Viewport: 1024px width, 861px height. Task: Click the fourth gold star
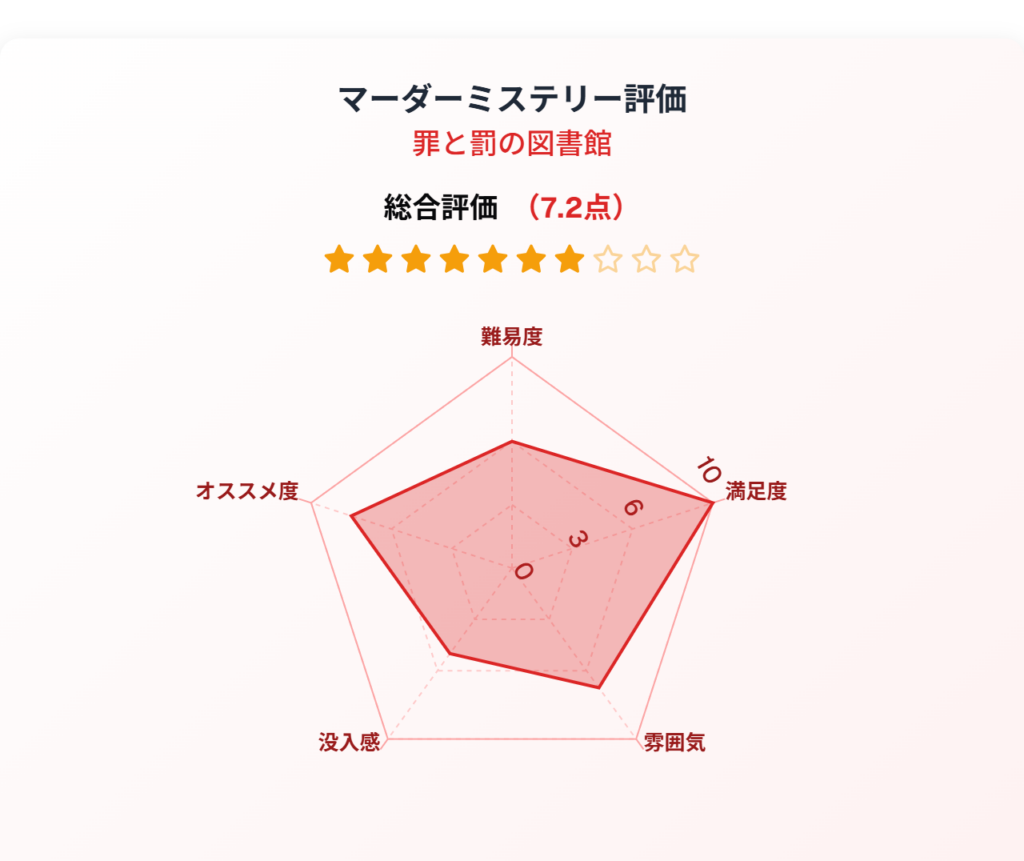455,259
